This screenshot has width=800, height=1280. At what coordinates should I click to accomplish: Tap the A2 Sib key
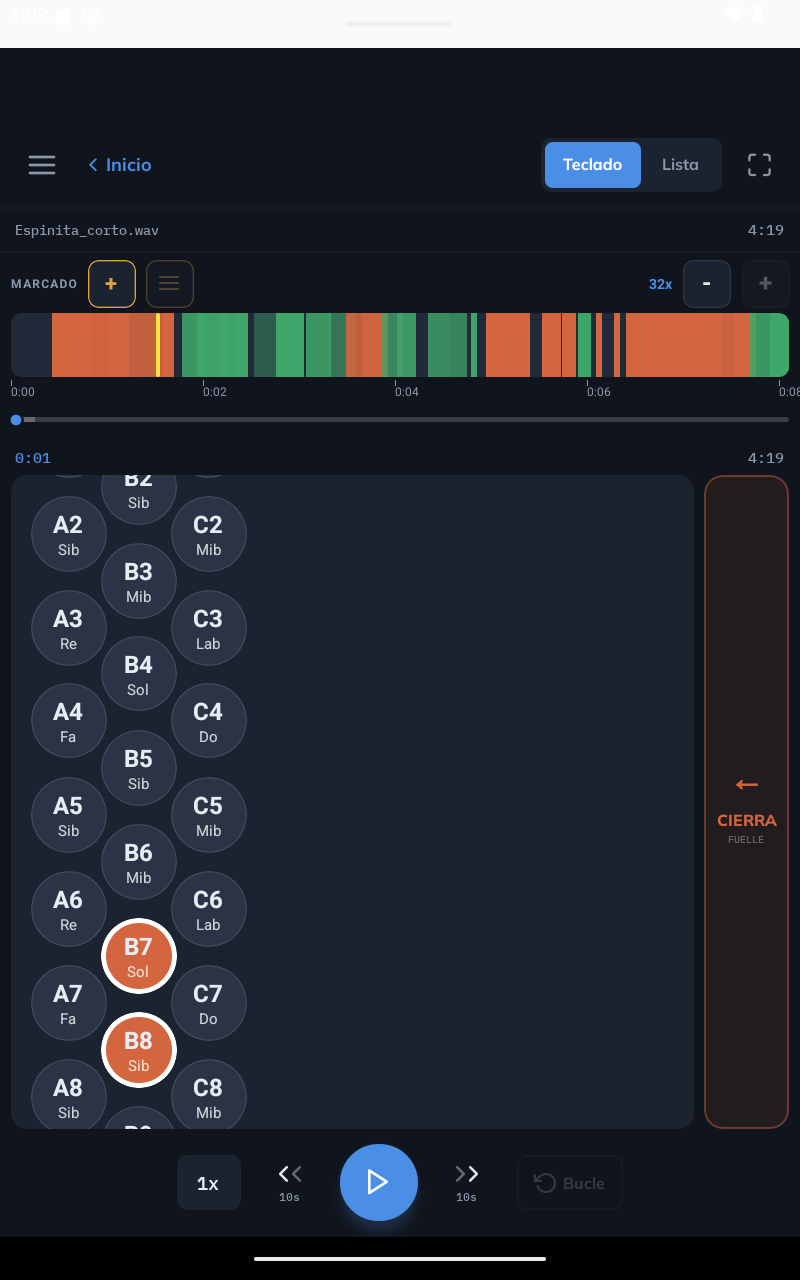click(69, 534)
